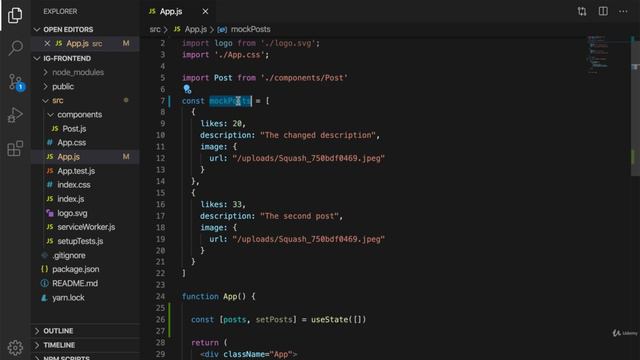This screenshot has width=640, height=360.
Task: Click the minimap code overview
Action: [x=598, y=55]
